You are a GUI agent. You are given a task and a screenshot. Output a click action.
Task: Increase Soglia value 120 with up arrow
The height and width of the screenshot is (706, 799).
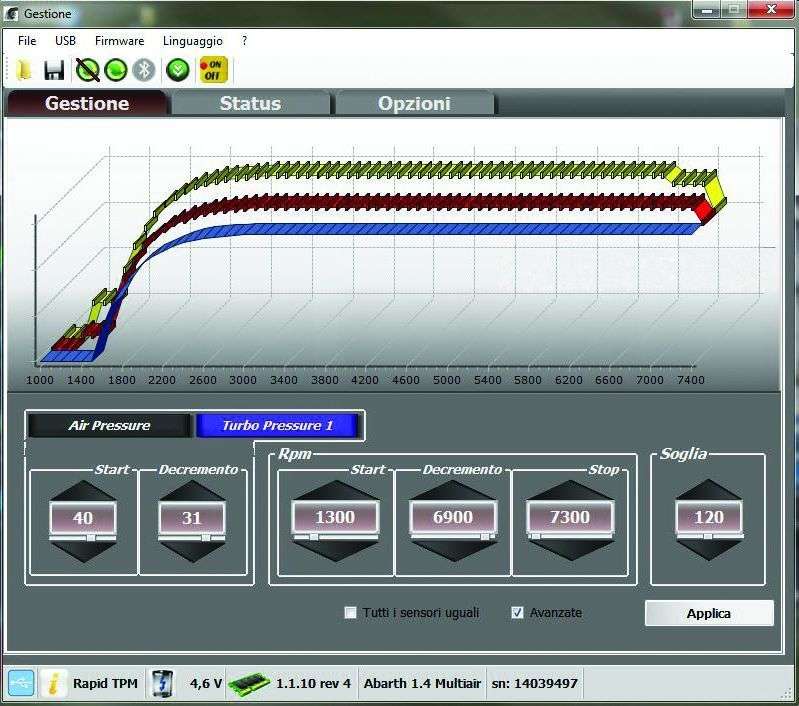(x=709, y=490)
